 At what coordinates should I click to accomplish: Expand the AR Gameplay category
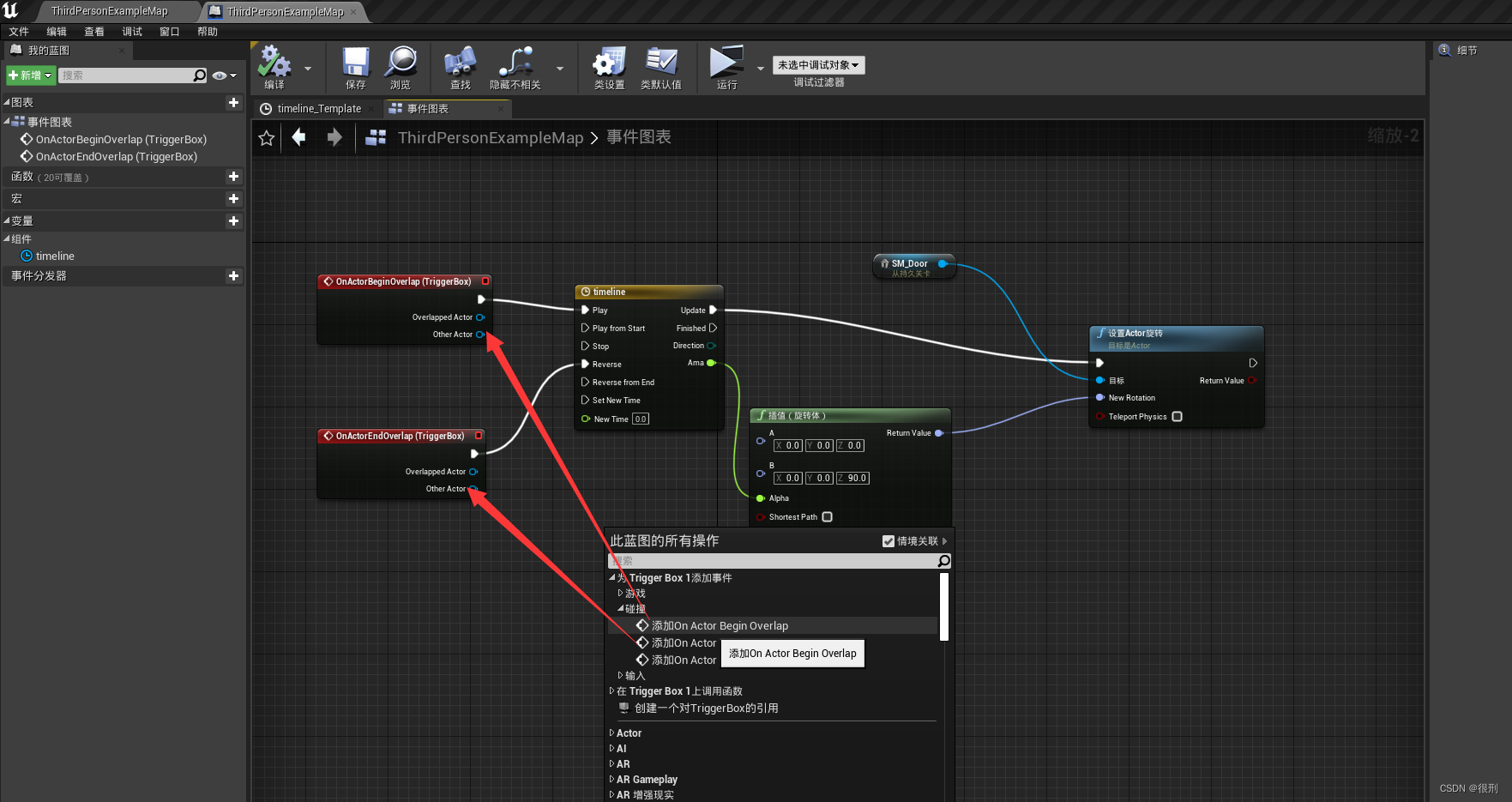[x=612, y=779]
